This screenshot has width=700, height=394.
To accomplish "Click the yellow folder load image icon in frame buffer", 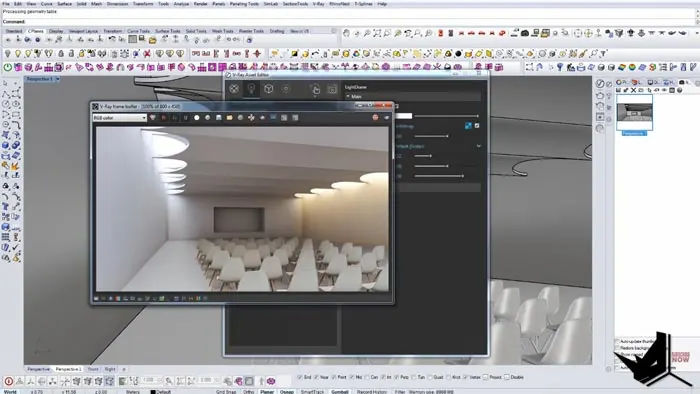I will tap(229, 118).
